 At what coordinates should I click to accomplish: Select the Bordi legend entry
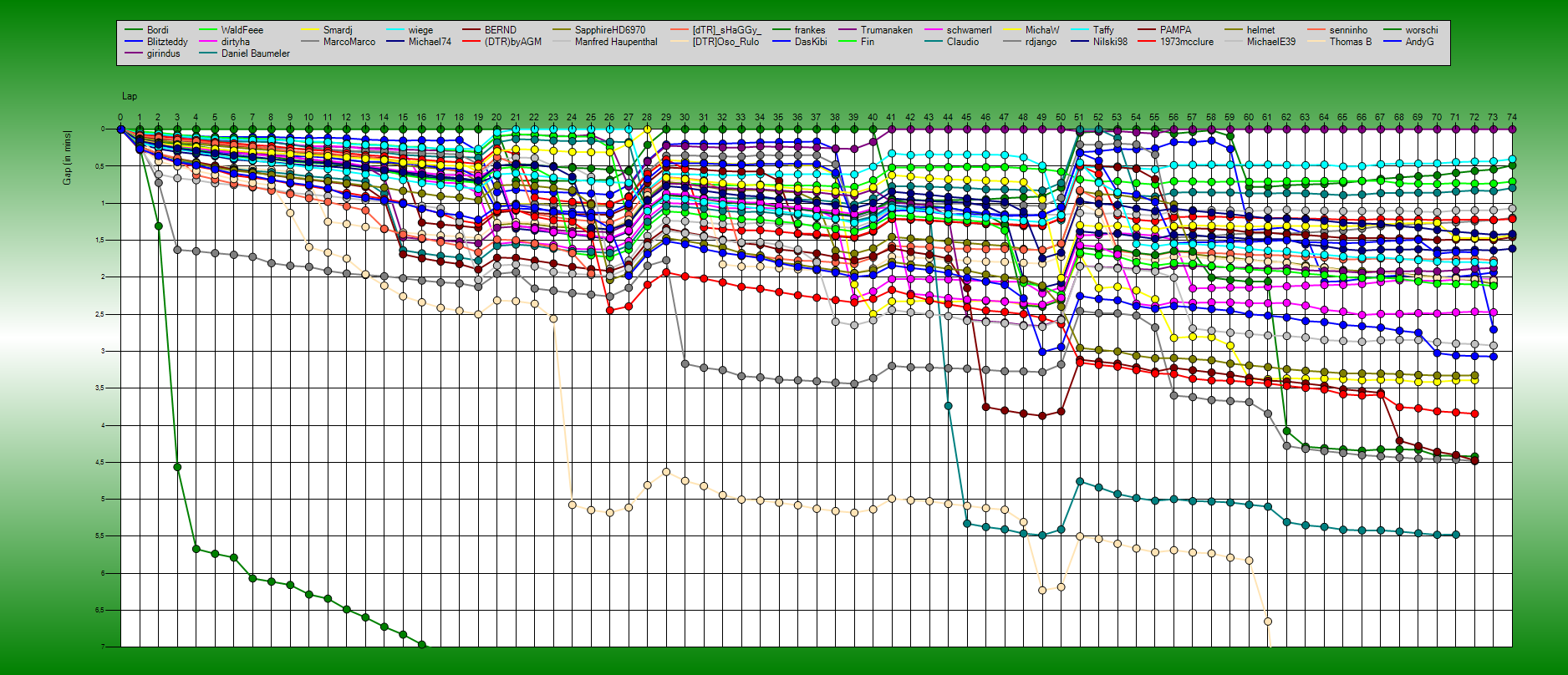point(157,30)
